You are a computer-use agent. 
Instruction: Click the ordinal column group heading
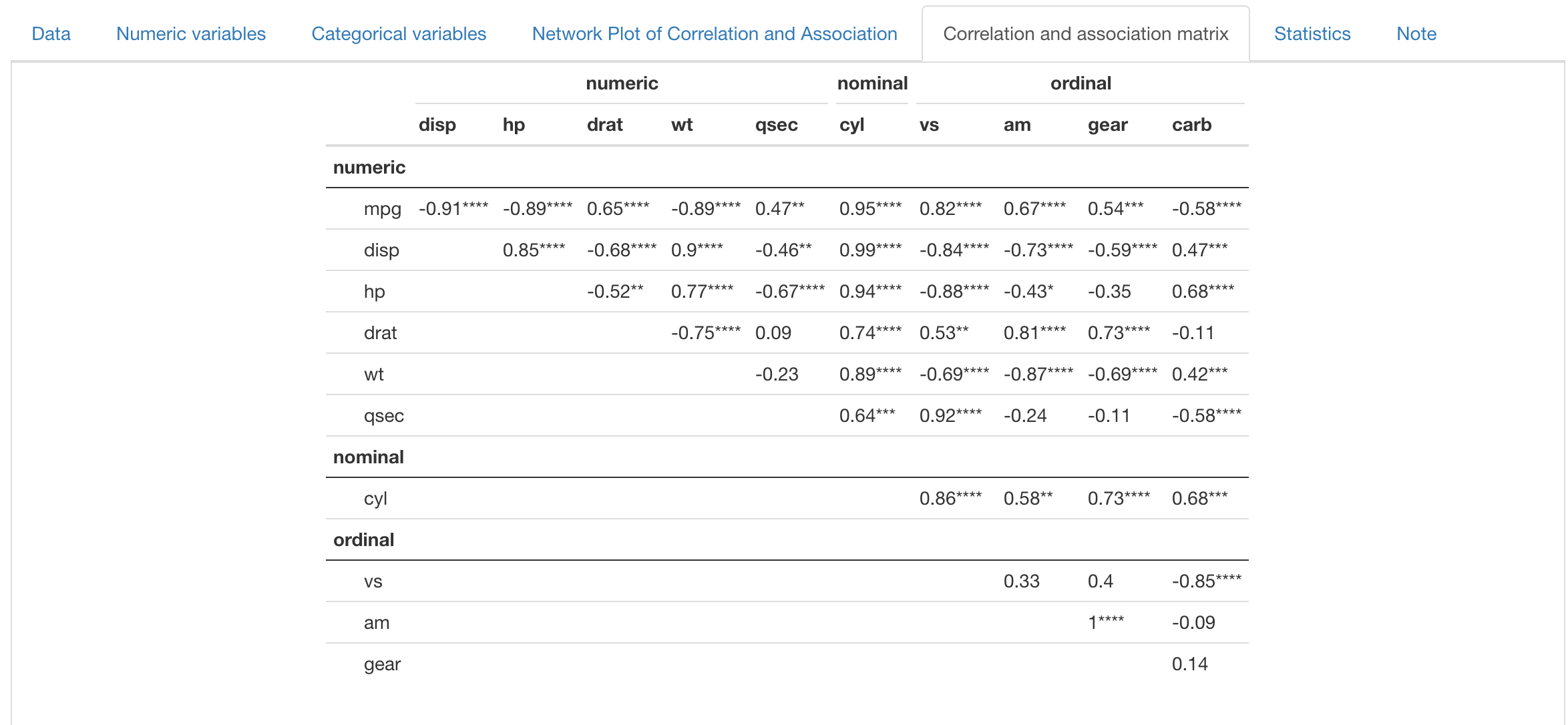point(1081,83)
